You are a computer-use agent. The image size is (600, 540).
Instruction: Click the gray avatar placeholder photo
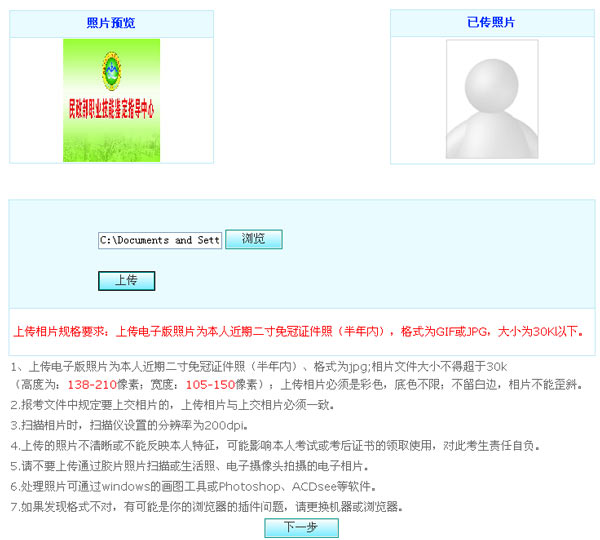[x=492, y=99]
